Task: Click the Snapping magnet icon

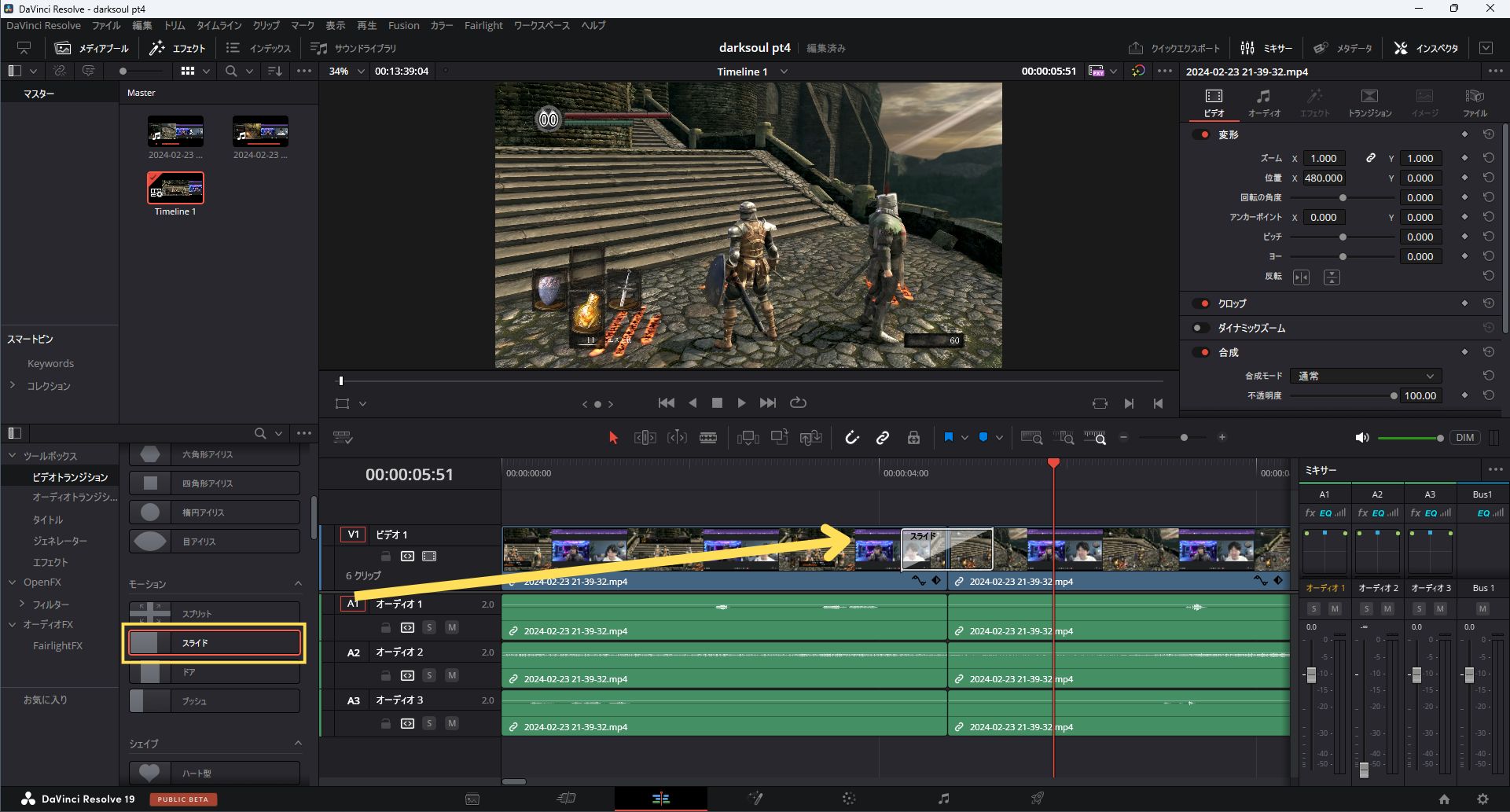Action: pyautogui.click(x=851, y=438)
